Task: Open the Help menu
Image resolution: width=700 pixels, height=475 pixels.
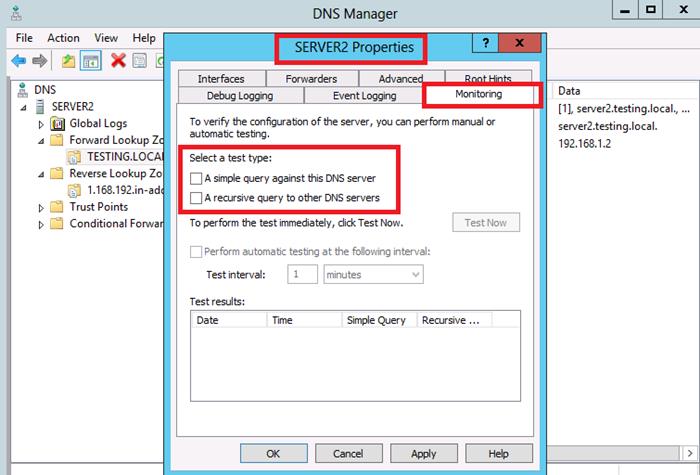Action: pyautogui.click(x=144, y=38)
